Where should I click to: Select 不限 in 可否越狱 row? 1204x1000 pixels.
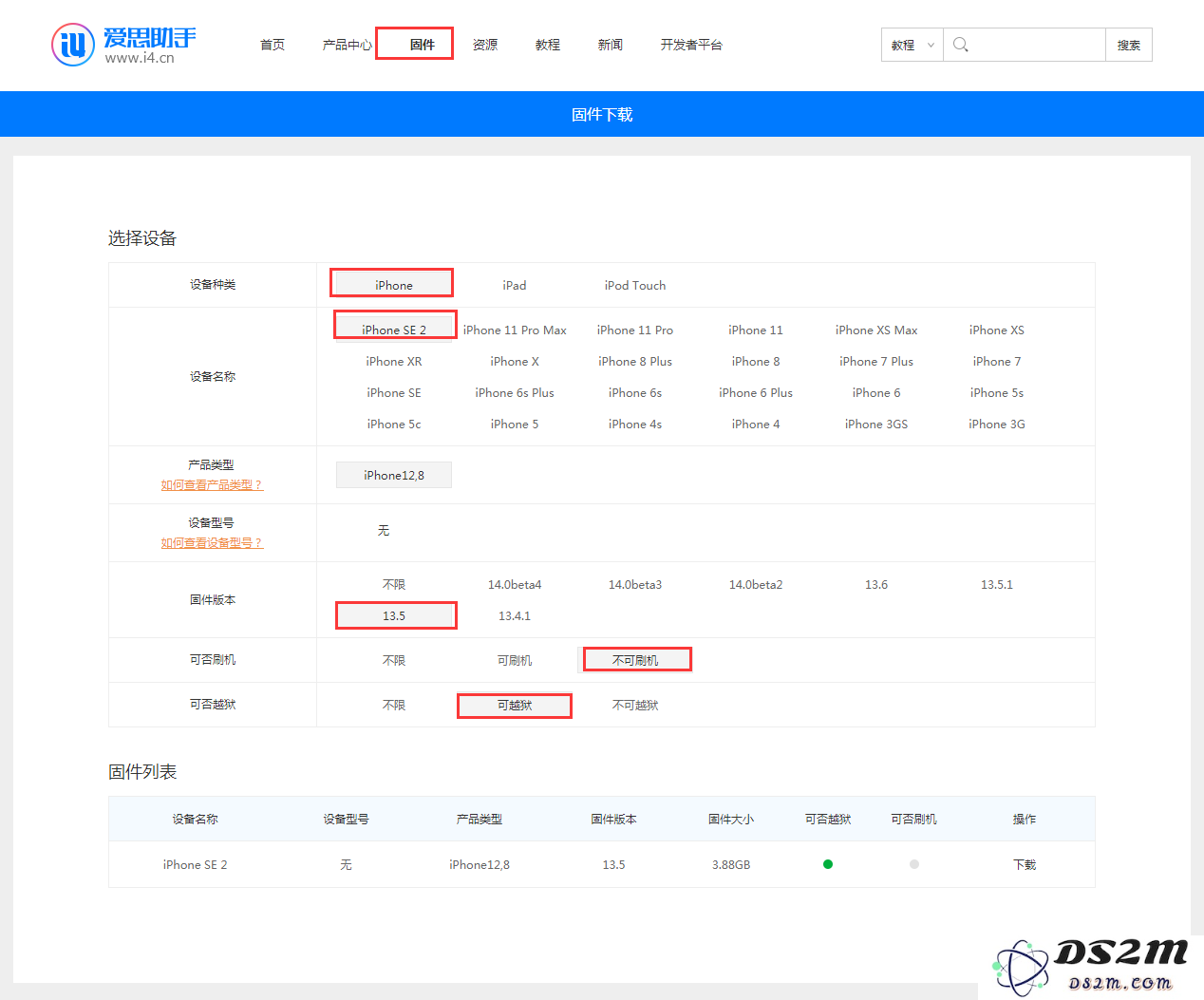coord(394,705)
